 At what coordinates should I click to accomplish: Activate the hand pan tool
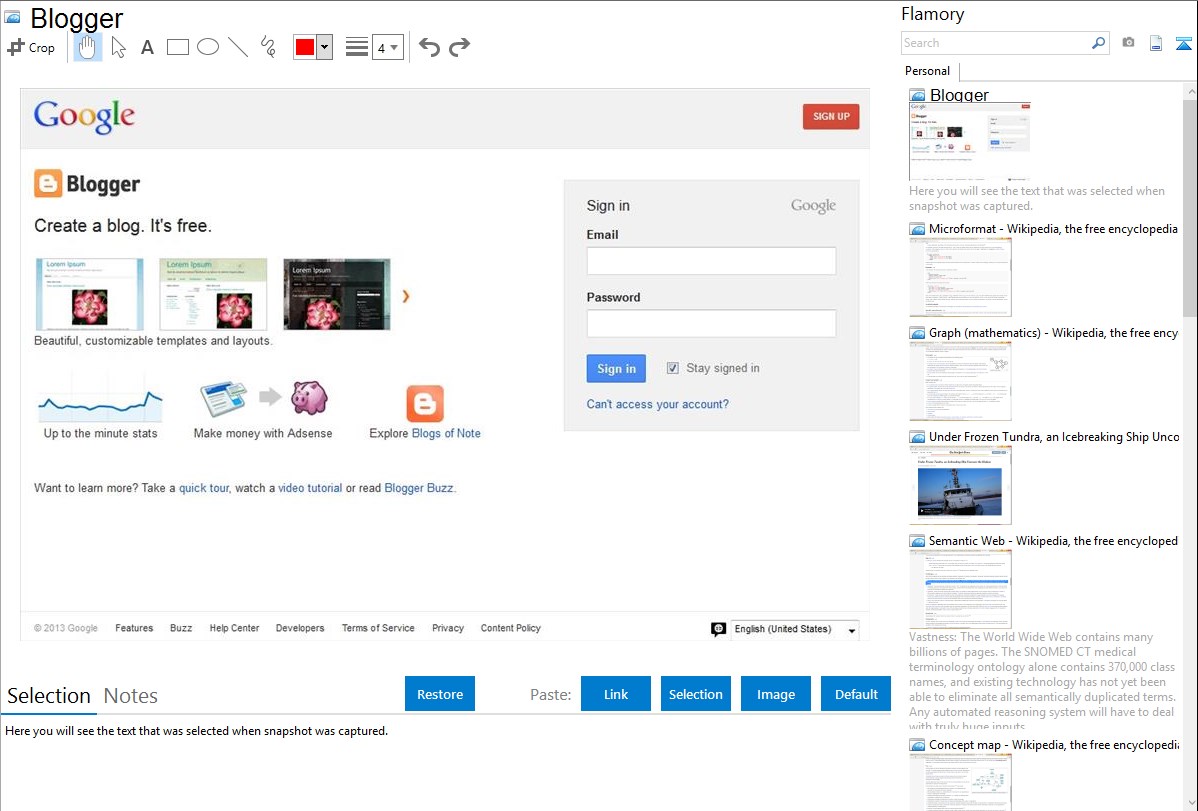click(88, 47)
